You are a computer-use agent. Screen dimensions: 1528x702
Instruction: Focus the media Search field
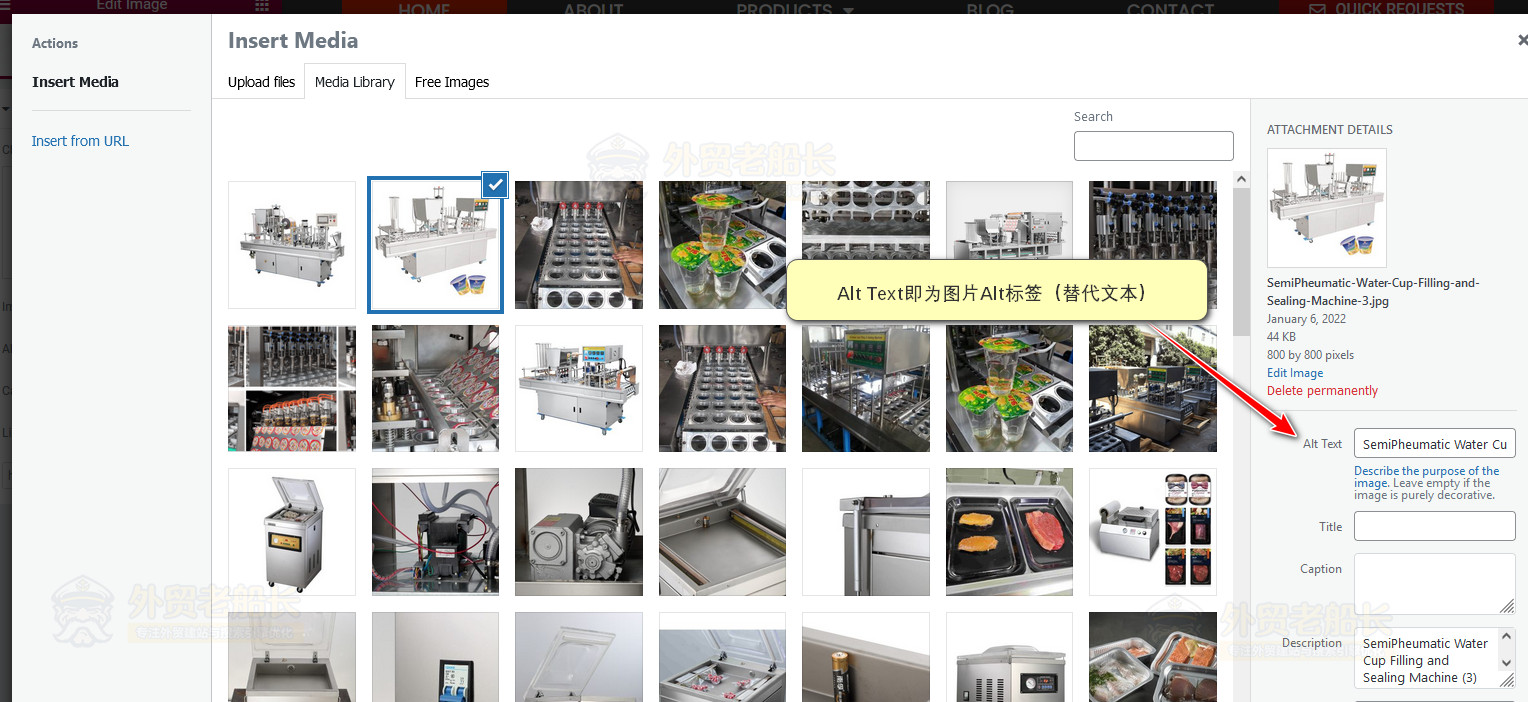(1153, 146)
